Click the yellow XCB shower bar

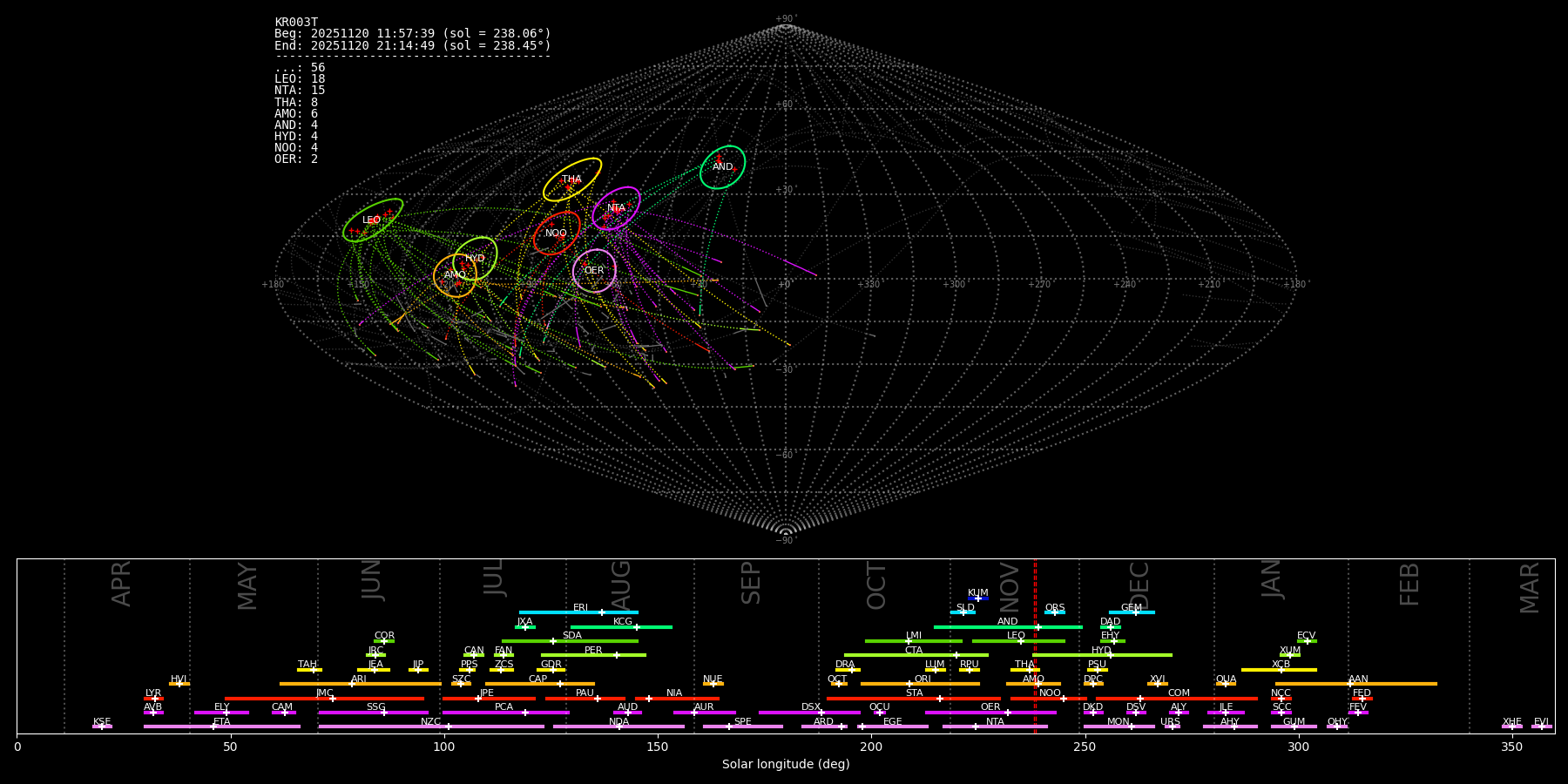(x=1279, y=670)
